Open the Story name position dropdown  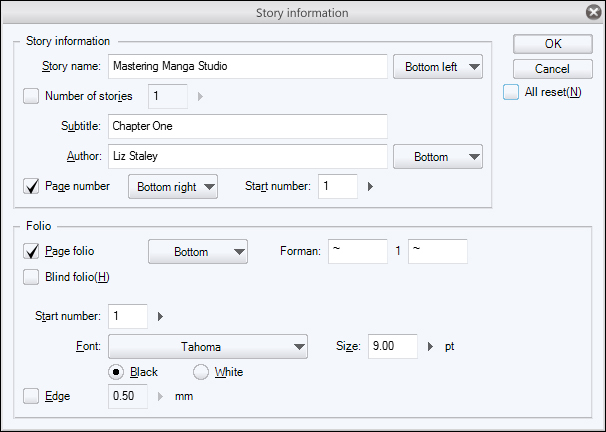click(x=438, y=66)
